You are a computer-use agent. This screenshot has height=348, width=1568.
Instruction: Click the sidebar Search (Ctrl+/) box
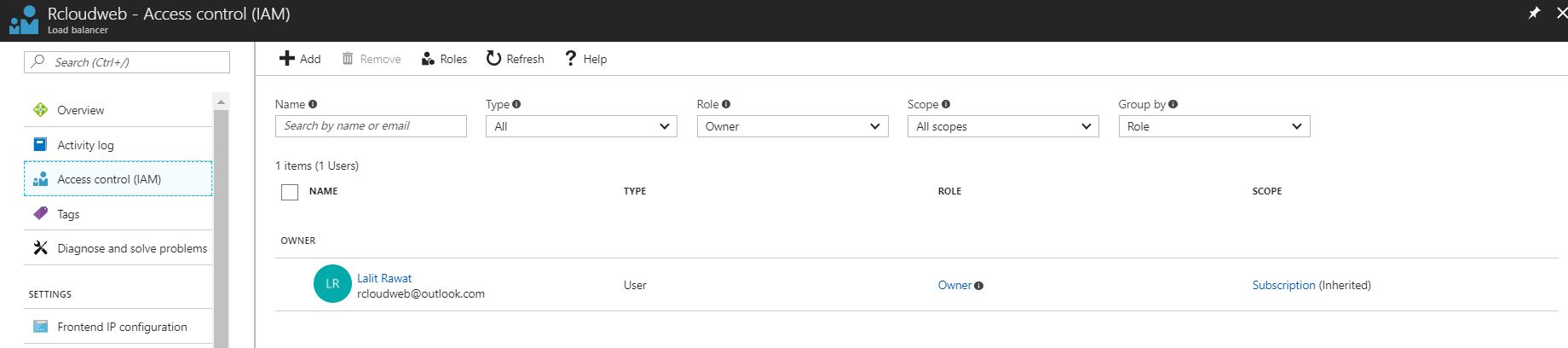[x=127, y=62]
